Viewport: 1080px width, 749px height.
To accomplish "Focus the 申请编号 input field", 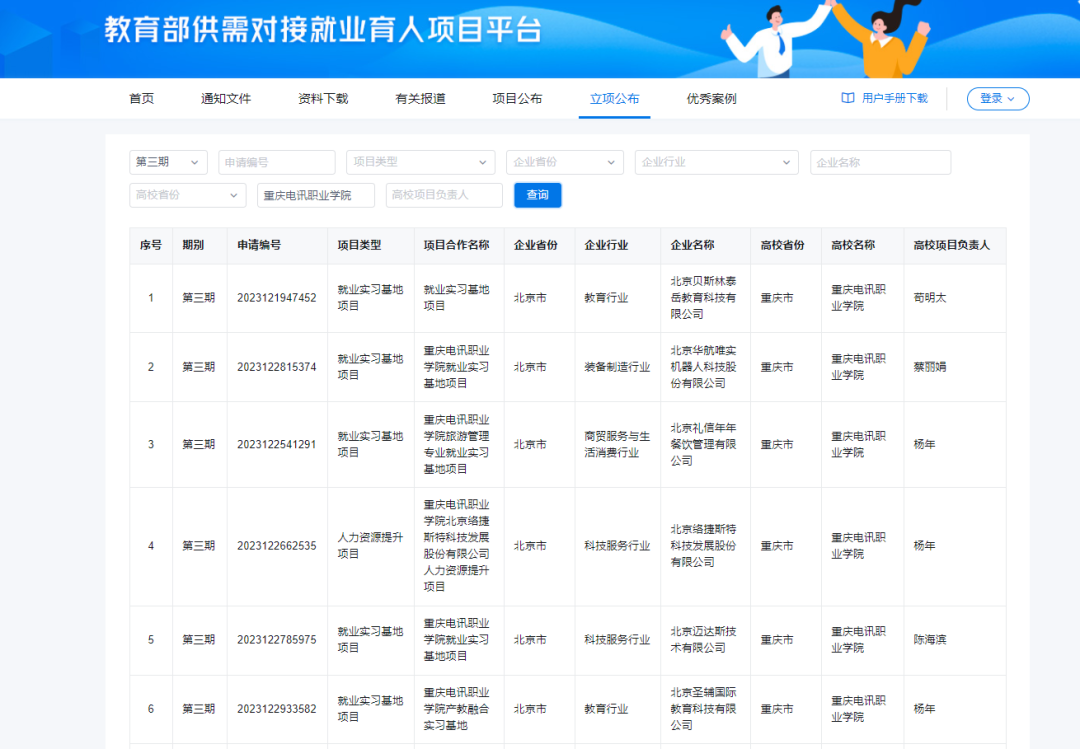I will [x=277, y=162].
